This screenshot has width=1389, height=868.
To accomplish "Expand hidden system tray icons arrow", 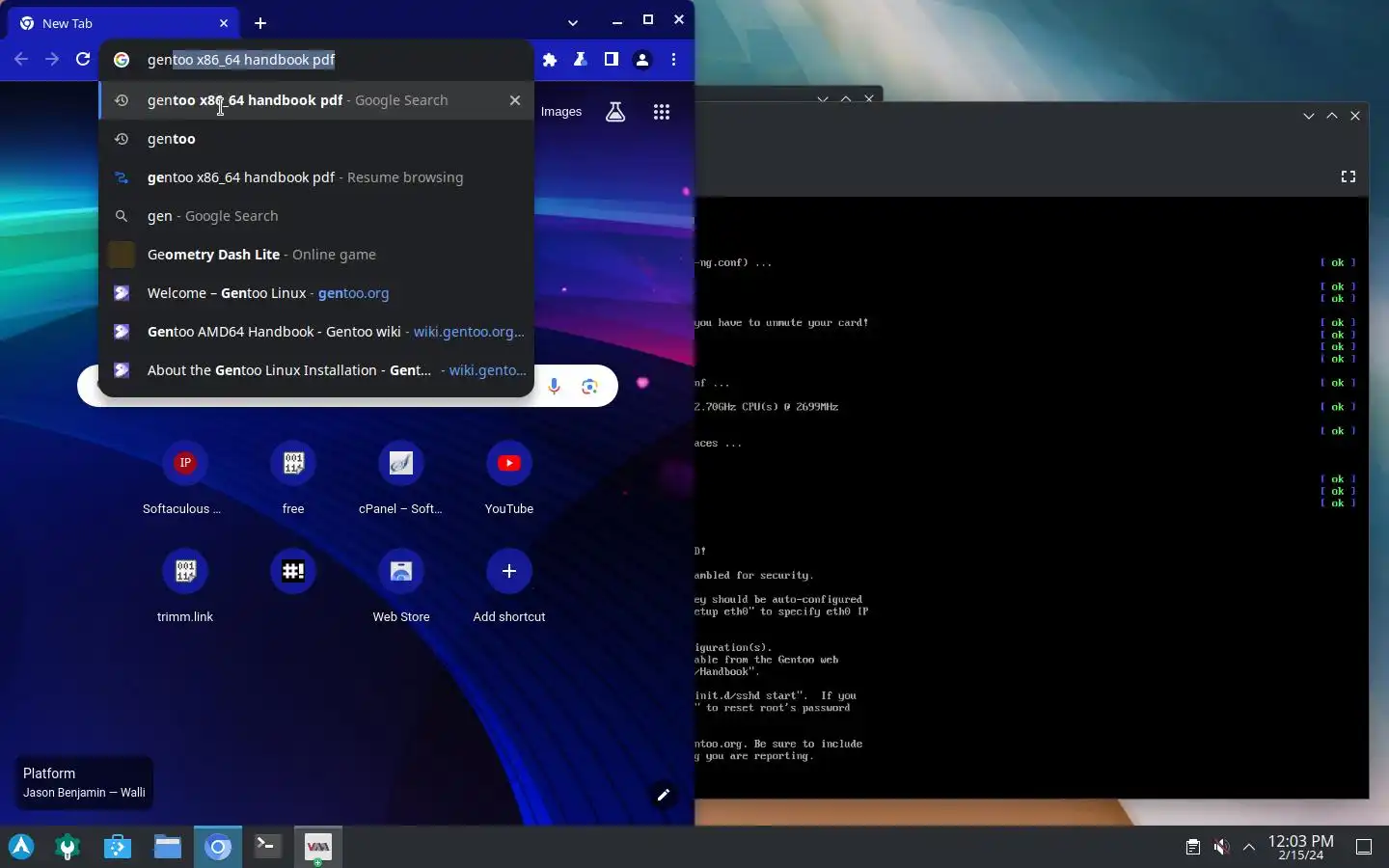I will tap(1249, 847).
